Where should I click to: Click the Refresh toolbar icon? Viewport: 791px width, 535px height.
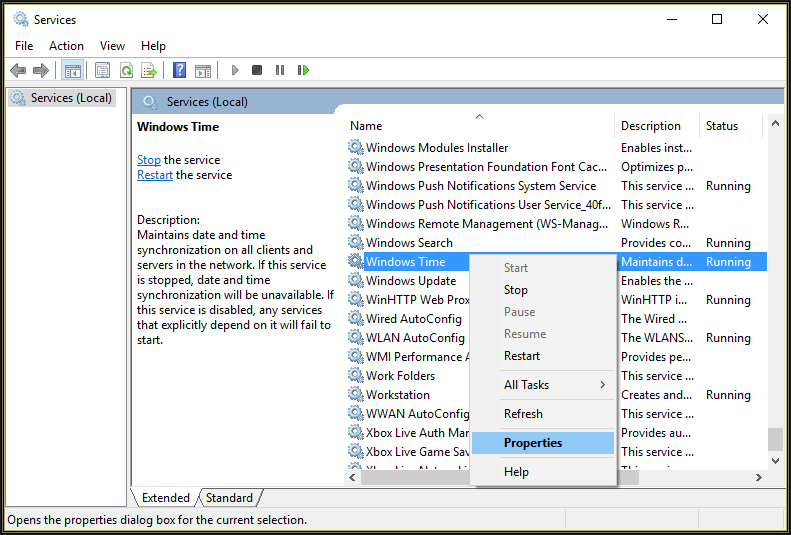click(x=126, y=70)
